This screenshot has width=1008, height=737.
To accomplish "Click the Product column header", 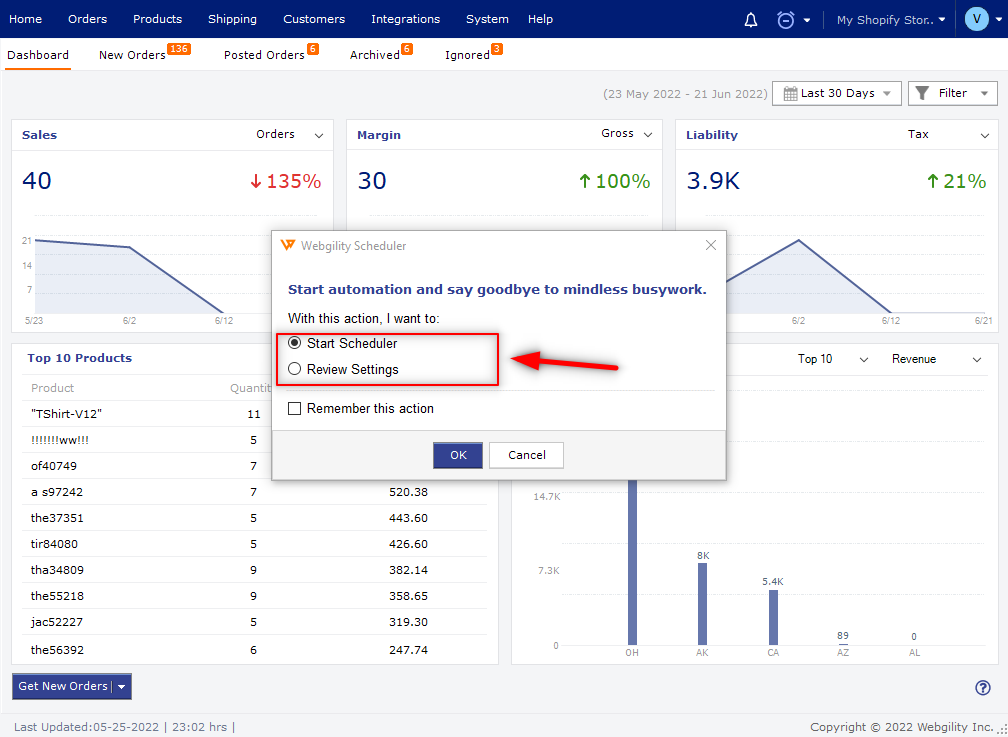I will [x=52, y=388].
